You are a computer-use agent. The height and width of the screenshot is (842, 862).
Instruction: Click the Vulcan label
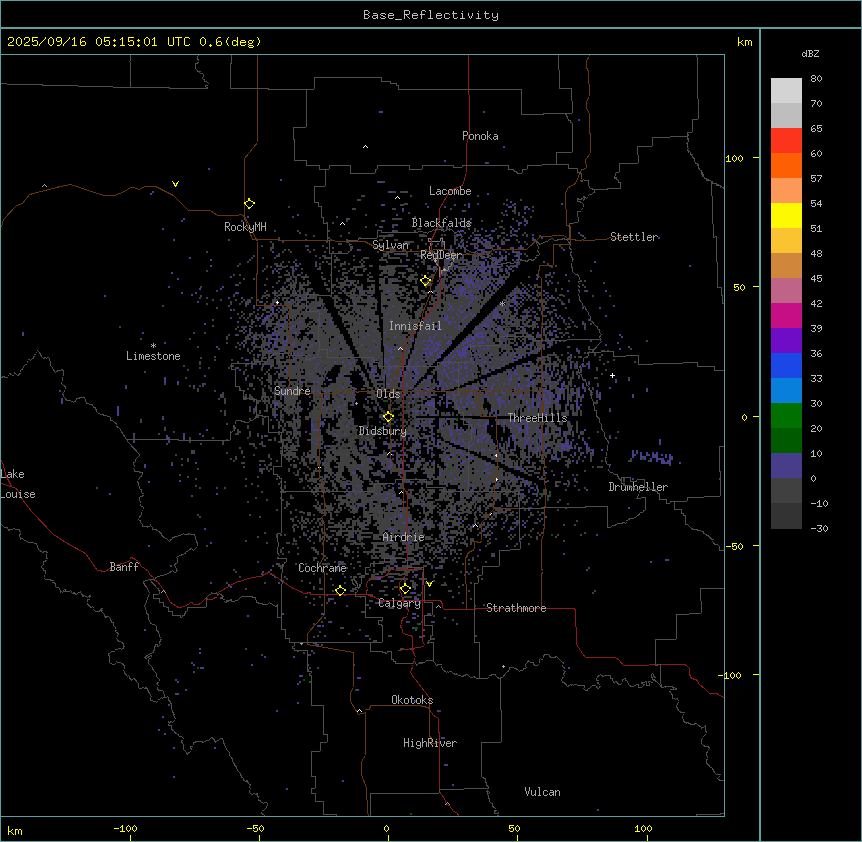tap(542, 792)
